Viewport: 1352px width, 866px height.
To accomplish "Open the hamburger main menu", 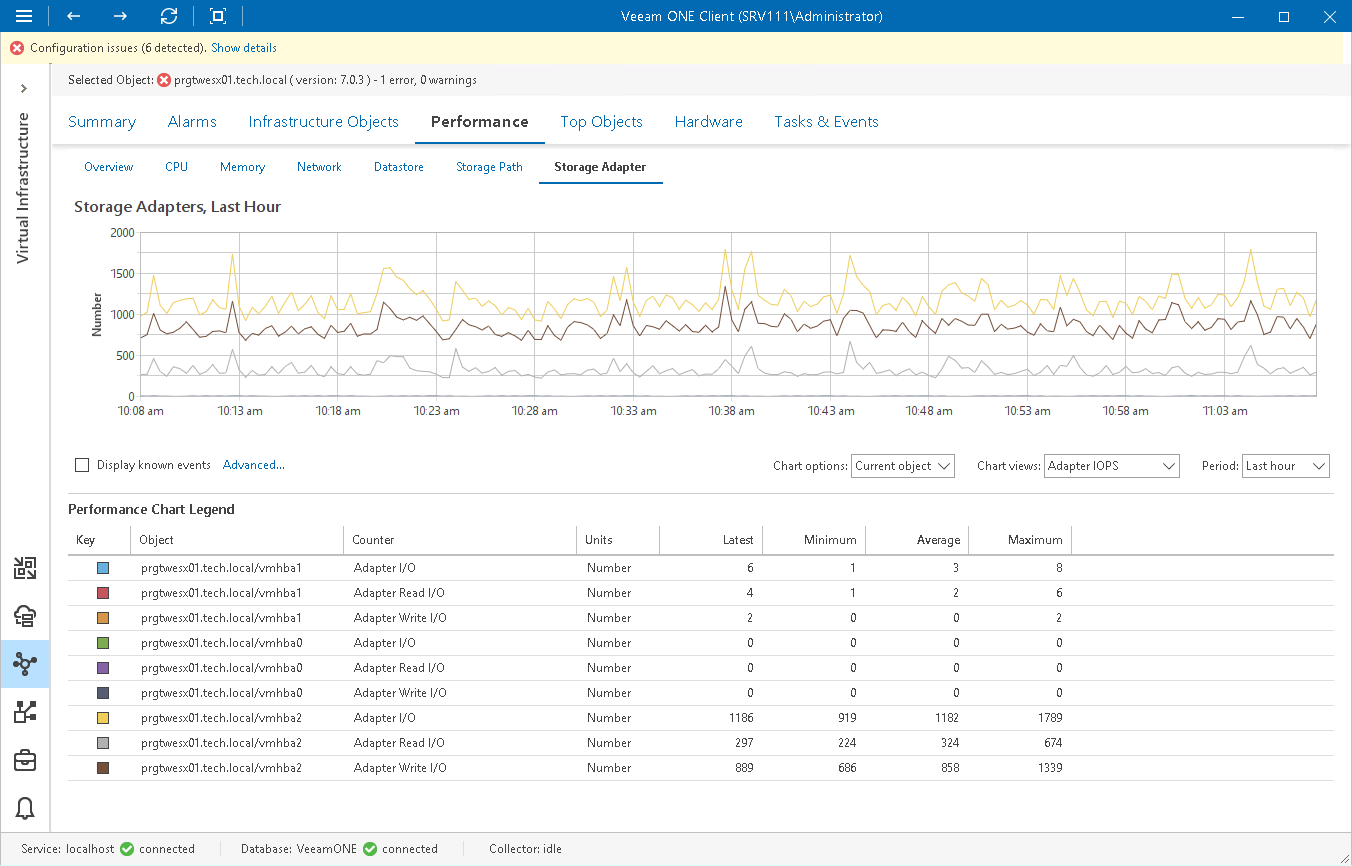I will [24, 16].
